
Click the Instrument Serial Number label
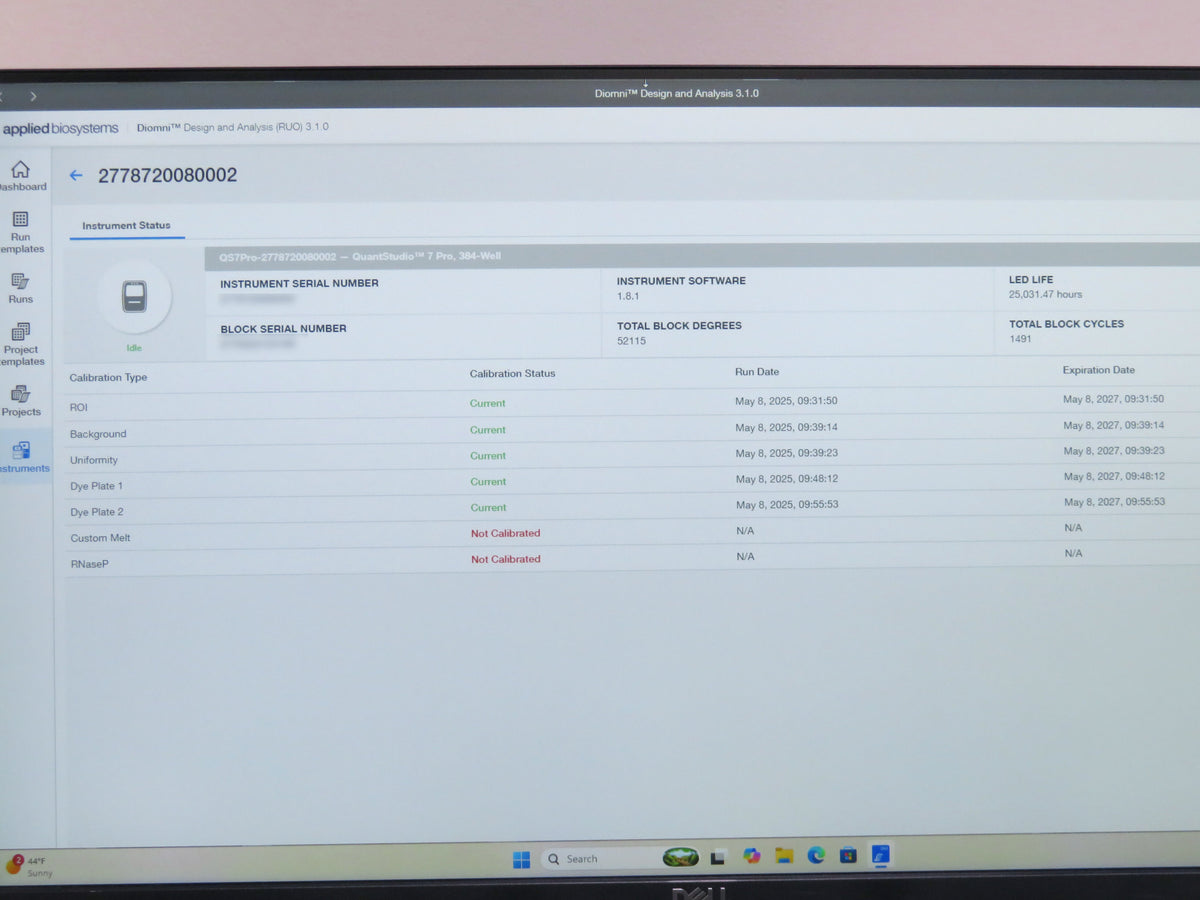coord(299,284)
